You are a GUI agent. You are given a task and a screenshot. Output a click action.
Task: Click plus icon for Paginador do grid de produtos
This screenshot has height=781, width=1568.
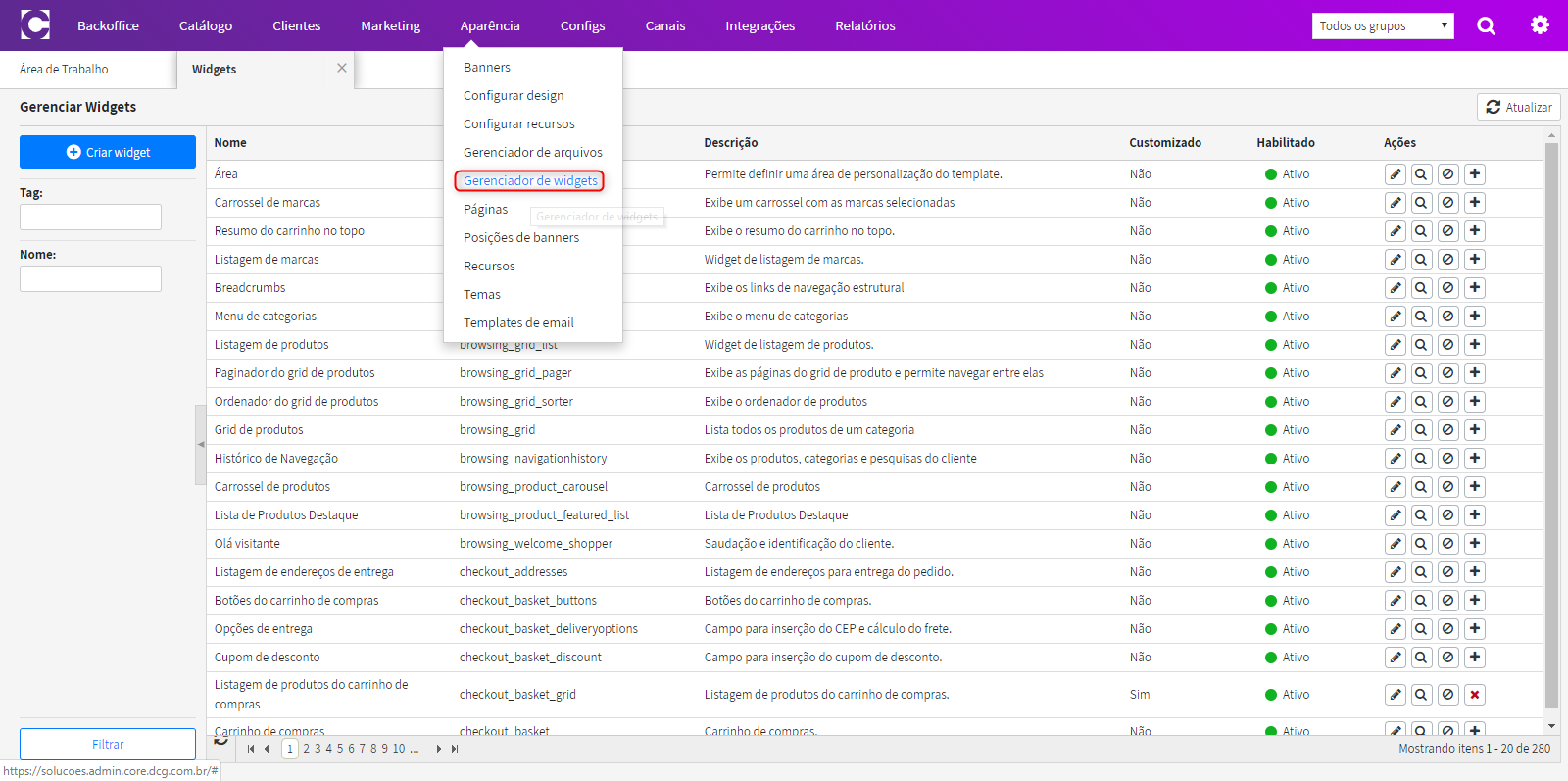(1474, 373)
